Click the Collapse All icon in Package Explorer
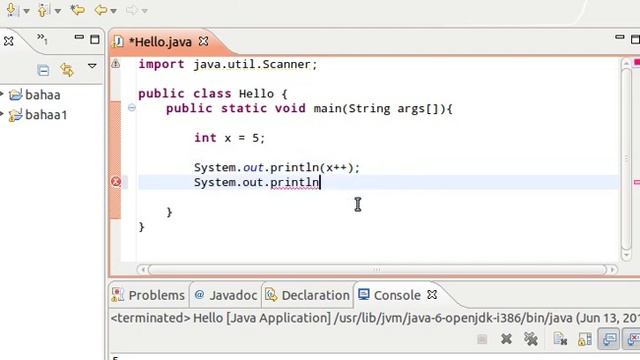 pyautogui.click(x=43, y=70)
